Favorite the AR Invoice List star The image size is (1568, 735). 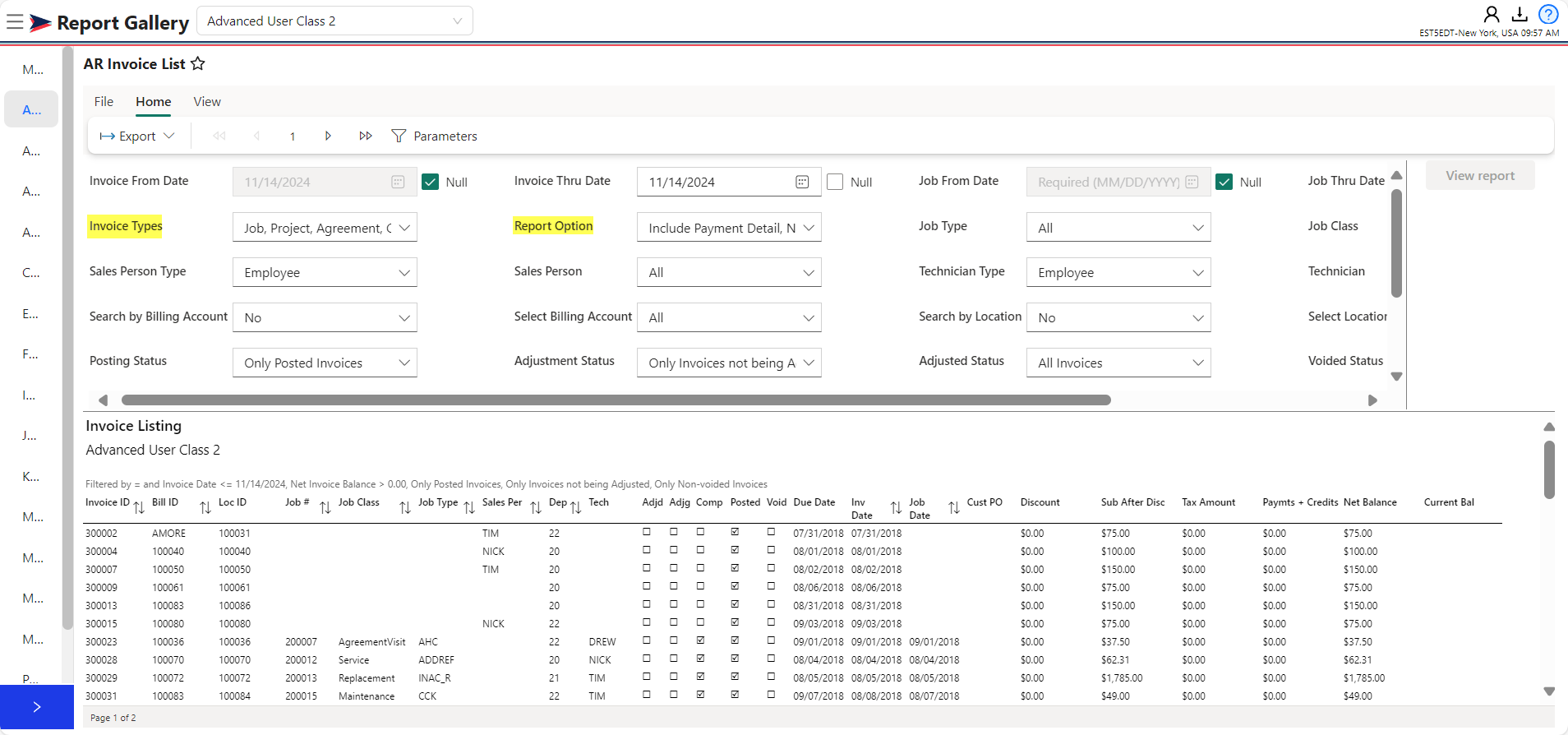(x=198, y=63)
